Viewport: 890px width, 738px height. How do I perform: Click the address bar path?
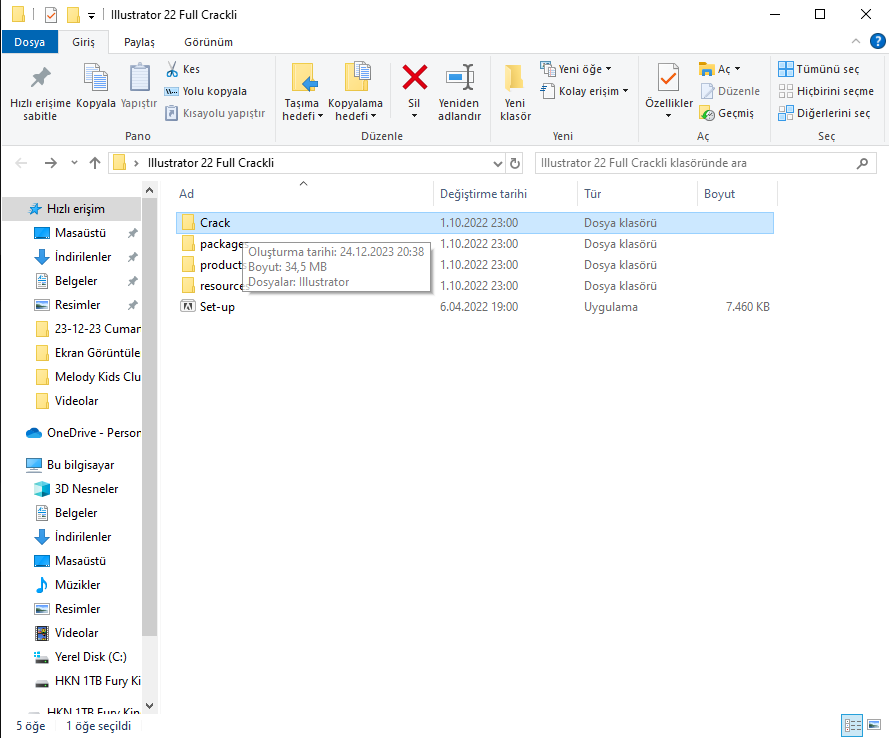[211, 163]
